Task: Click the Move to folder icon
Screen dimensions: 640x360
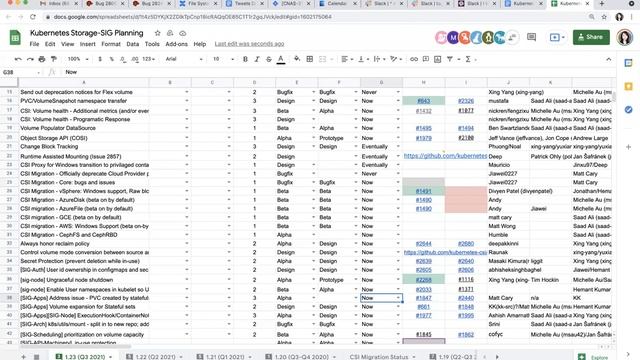Action: (x=170, y=33)
